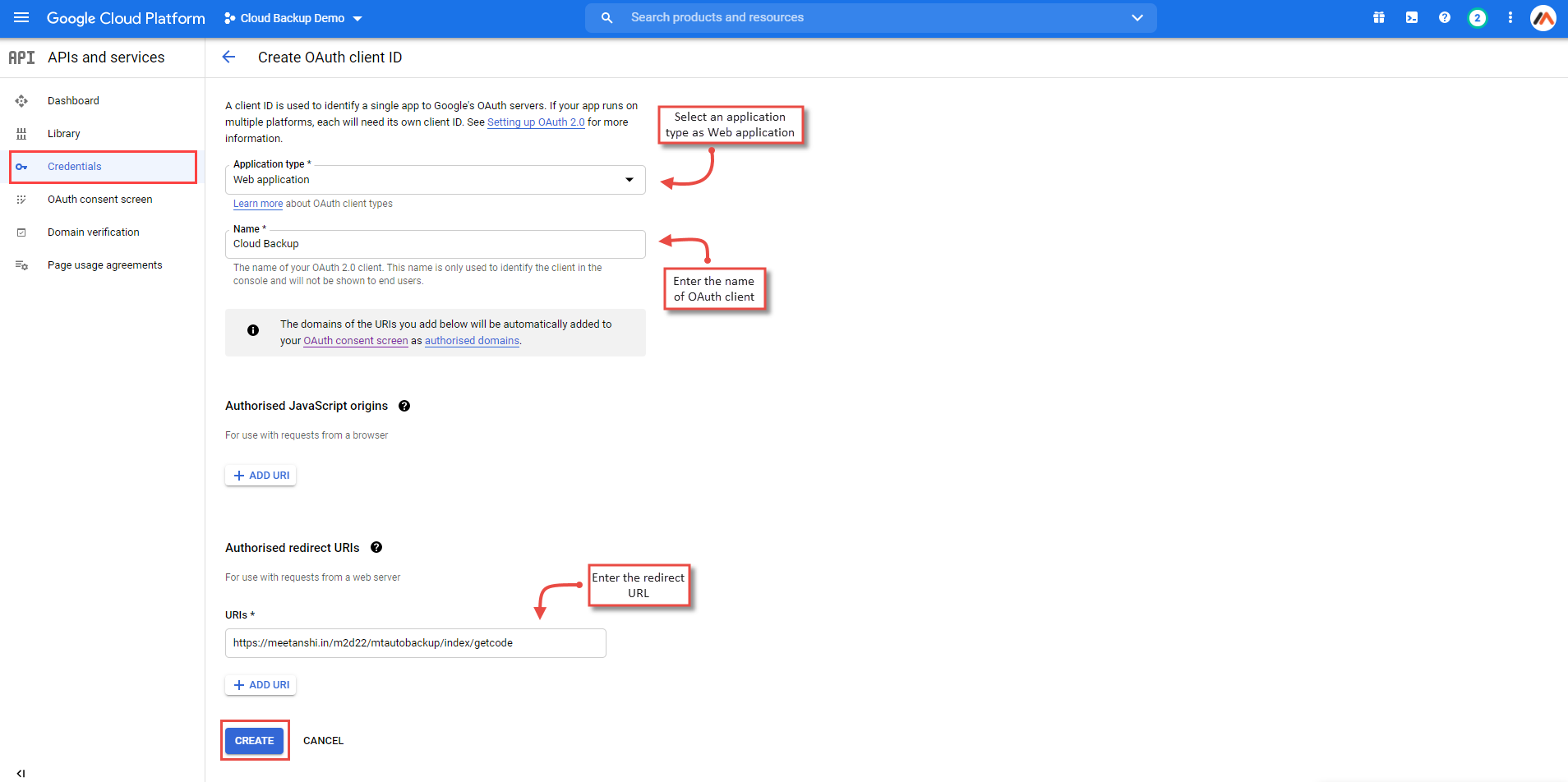Viewport: 1568px width, 782px height.
Task: Open the account avatar menu
Action: (x=1543, y=17)
